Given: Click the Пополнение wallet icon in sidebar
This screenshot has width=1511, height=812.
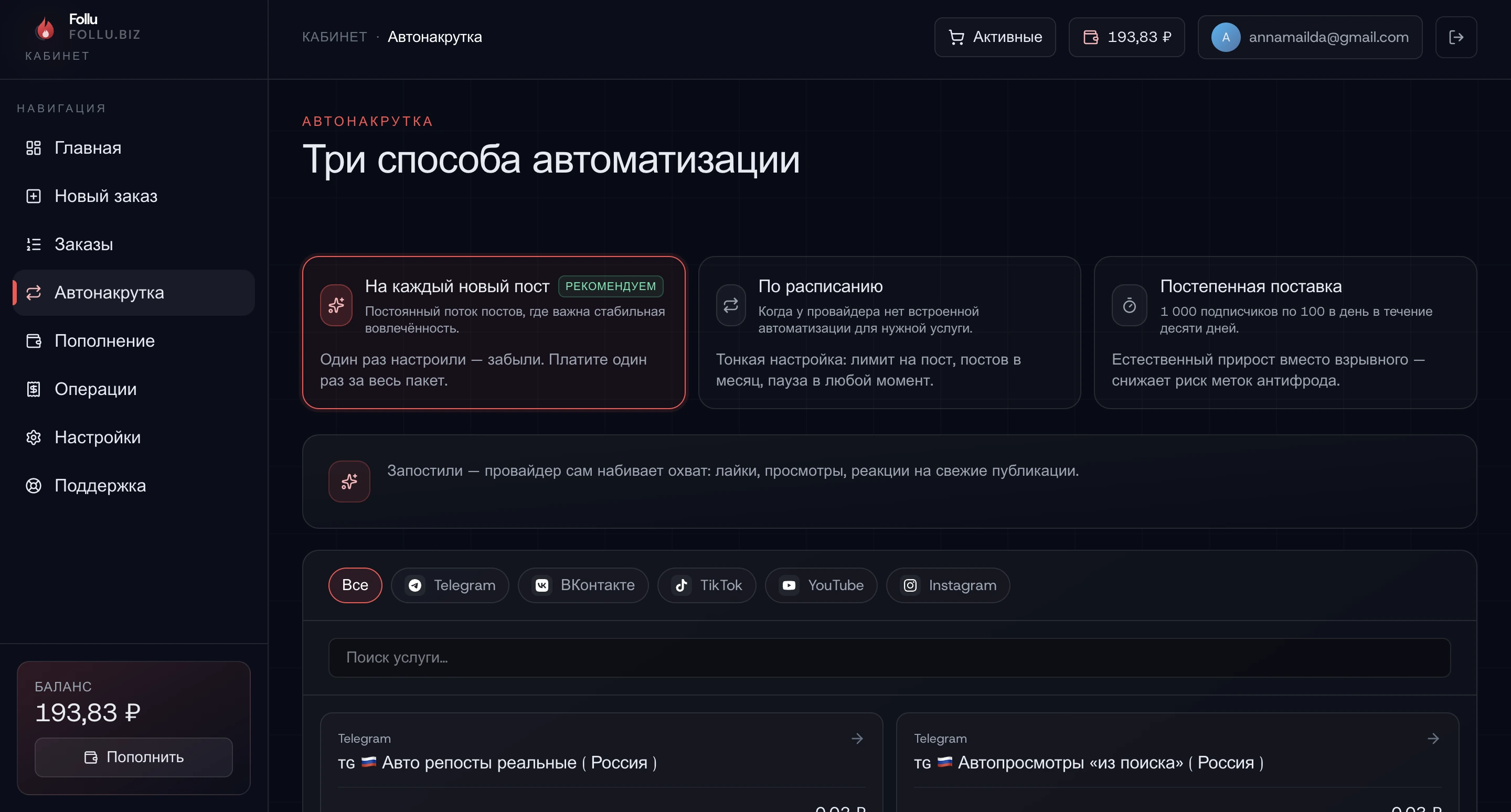Looking at the screenshot, I should click(x=34, y=340).
